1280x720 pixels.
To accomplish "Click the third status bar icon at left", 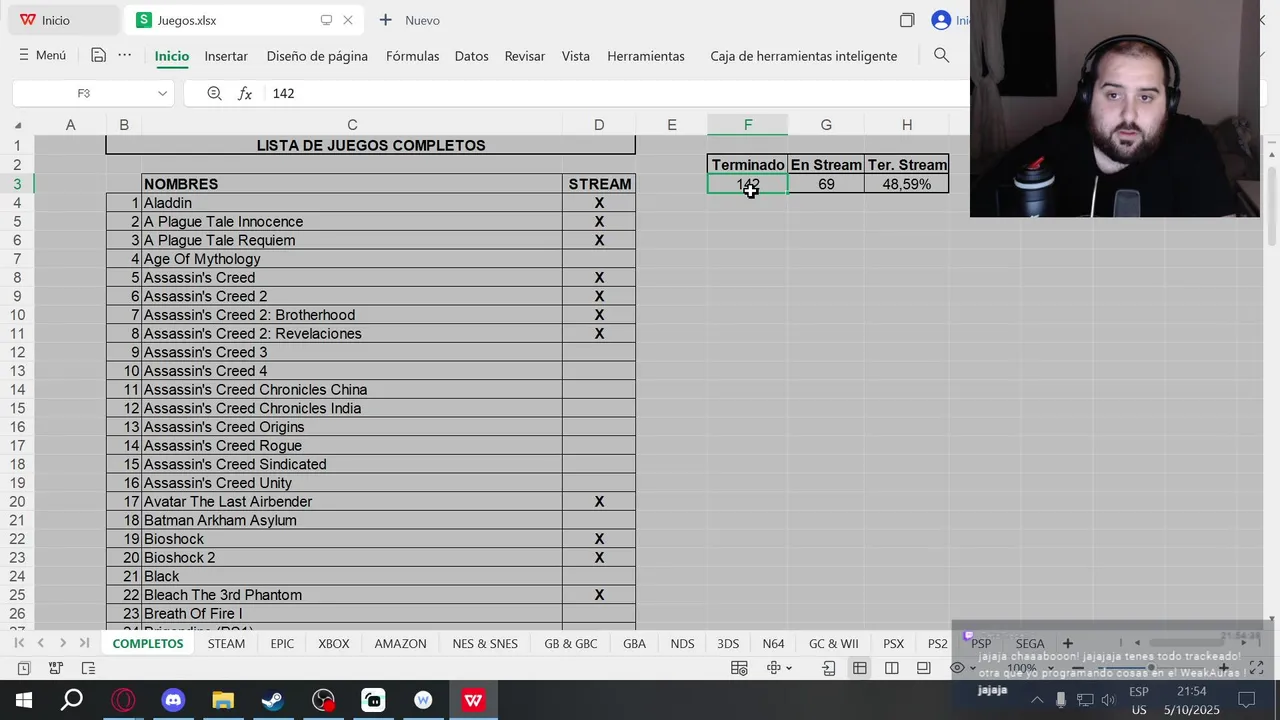I will pyautogui.click(x=88, y=668).
